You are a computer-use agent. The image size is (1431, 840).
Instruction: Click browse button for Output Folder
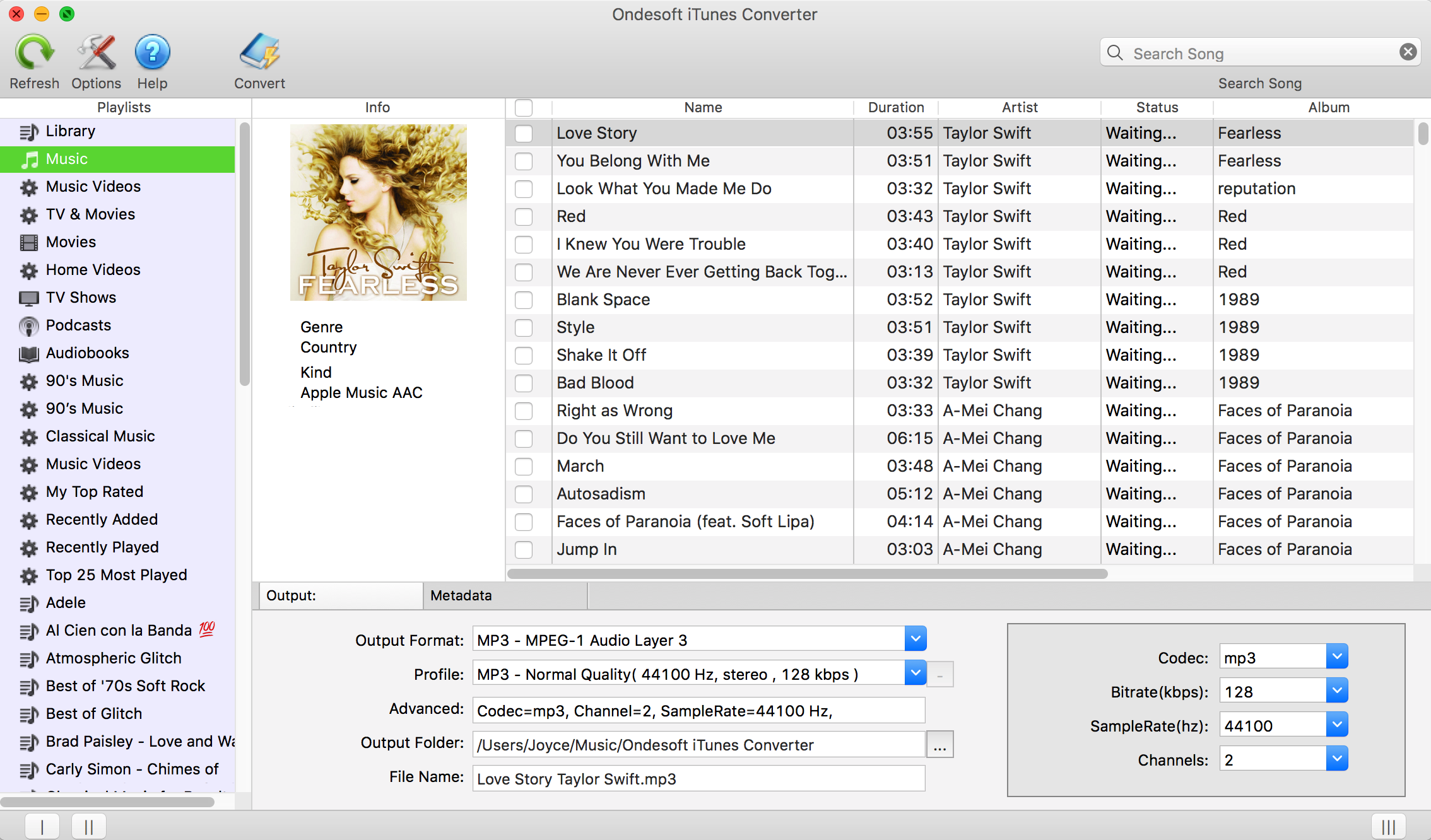(x=939, y=744)
